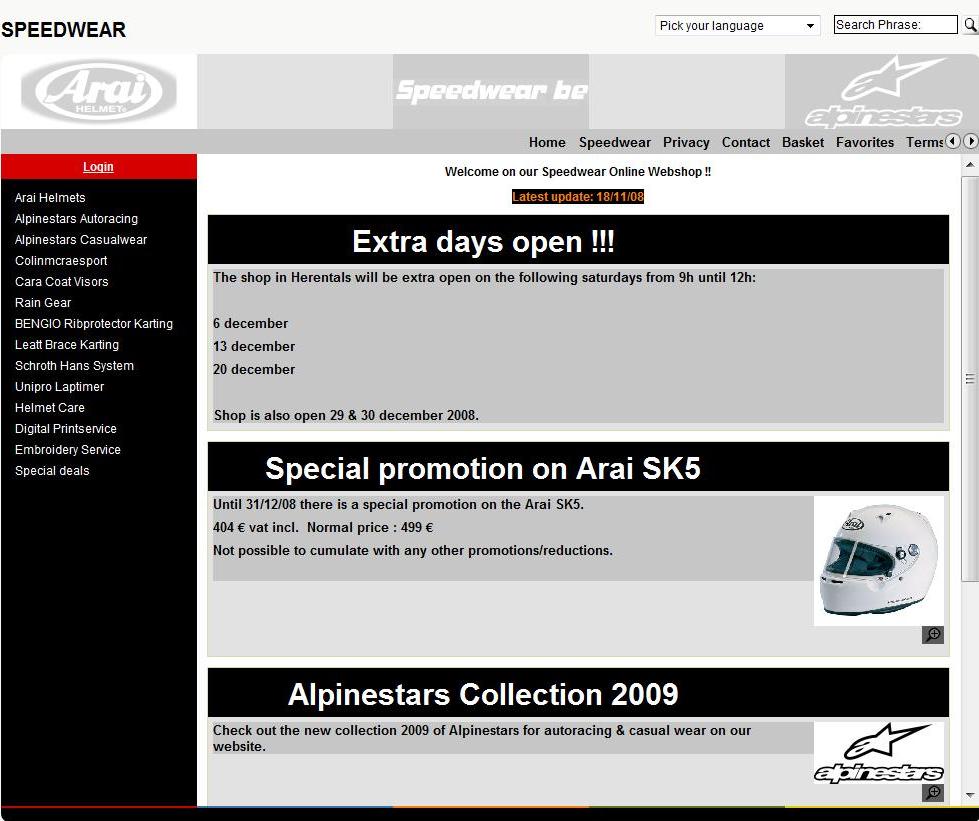979x821 pixels.
Task: Open the Special deals category
Action: [x=52, y=471]
